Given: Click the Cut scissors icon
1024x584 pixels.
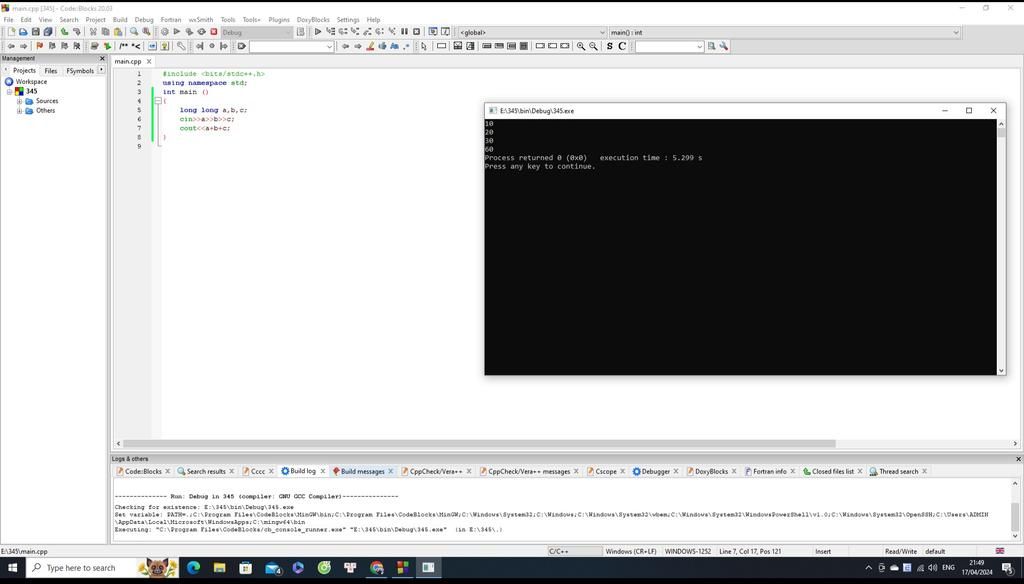Looking at the screenshot, I should click(93, 31).
